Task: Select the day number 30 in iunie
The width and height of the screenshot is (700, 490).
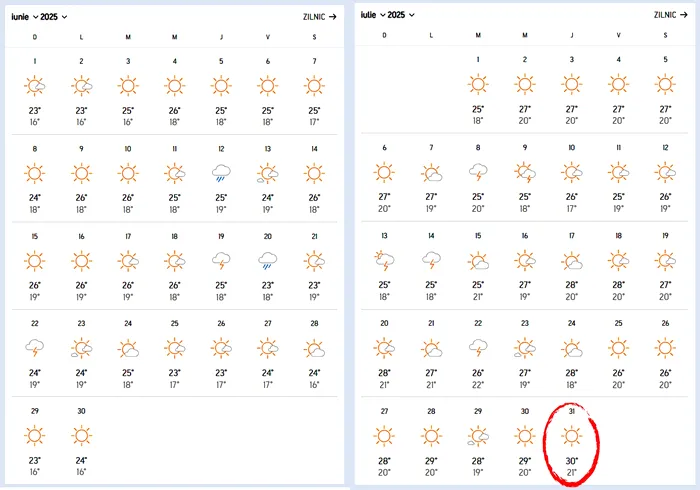Action: (81, 411)
